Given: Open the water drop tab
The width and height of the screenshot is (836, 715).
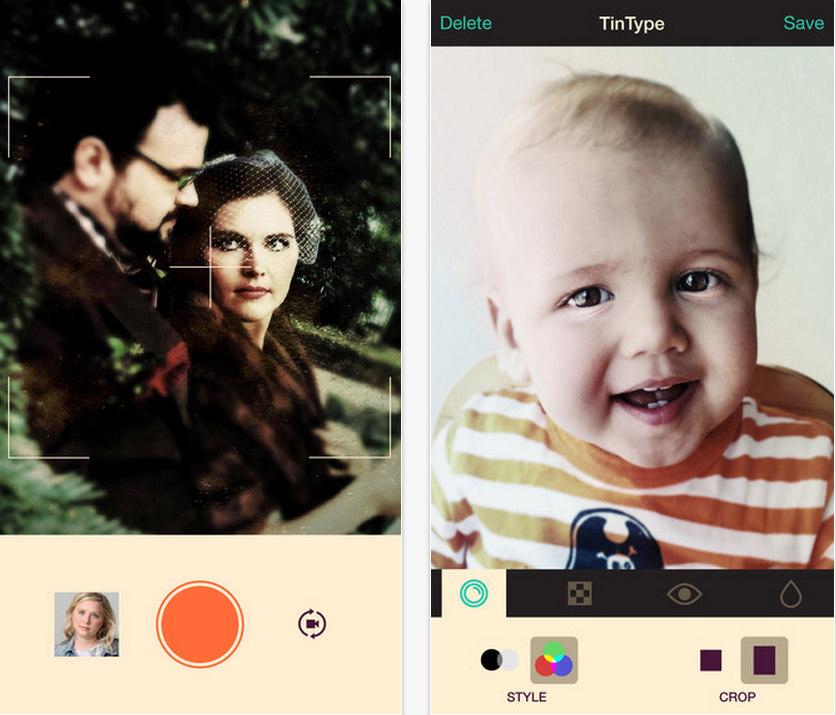Looking at the screenshot, I should coord(791,593).
